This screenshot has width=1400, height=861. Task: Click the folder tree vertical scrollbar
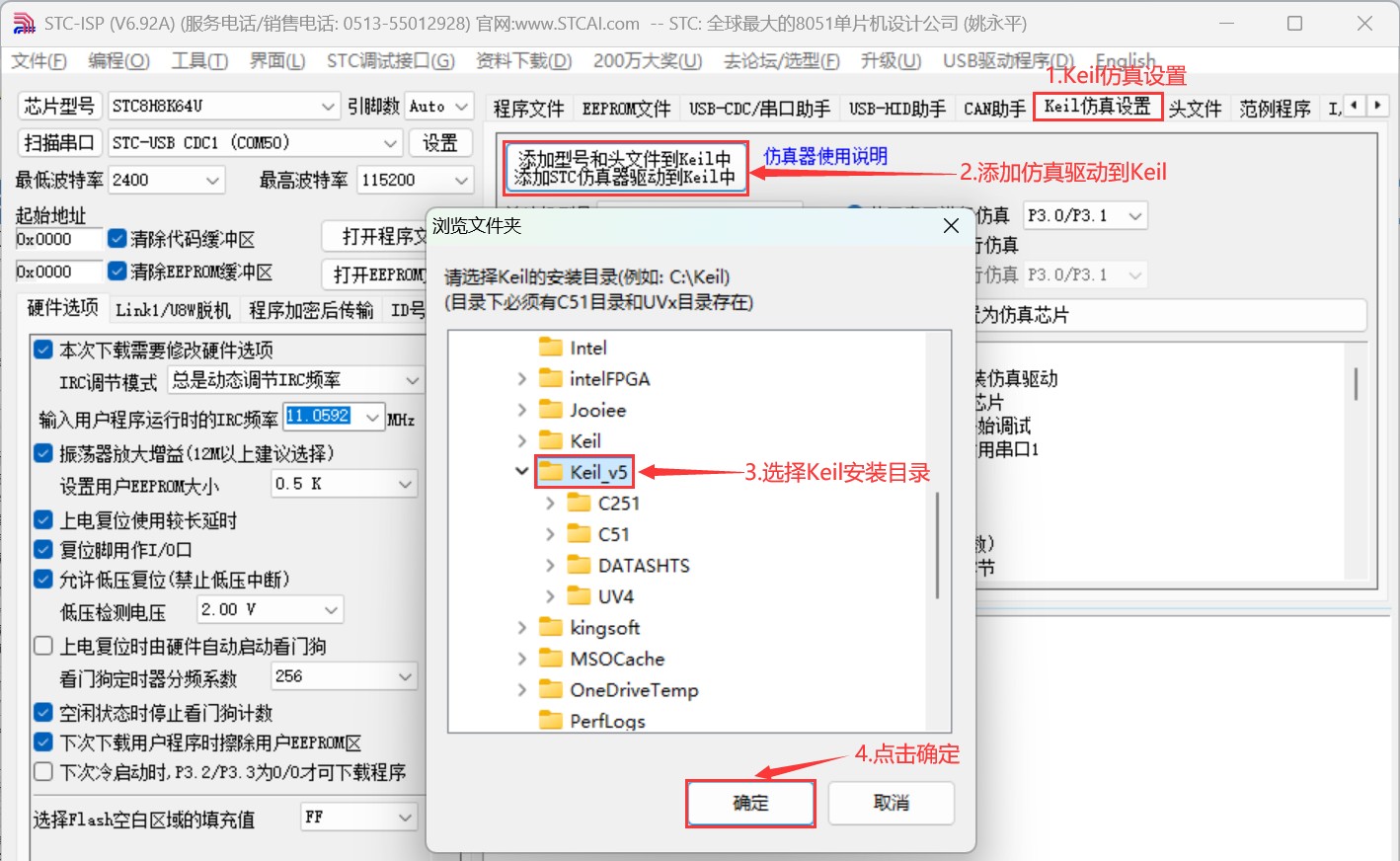(x=938, y=545)
